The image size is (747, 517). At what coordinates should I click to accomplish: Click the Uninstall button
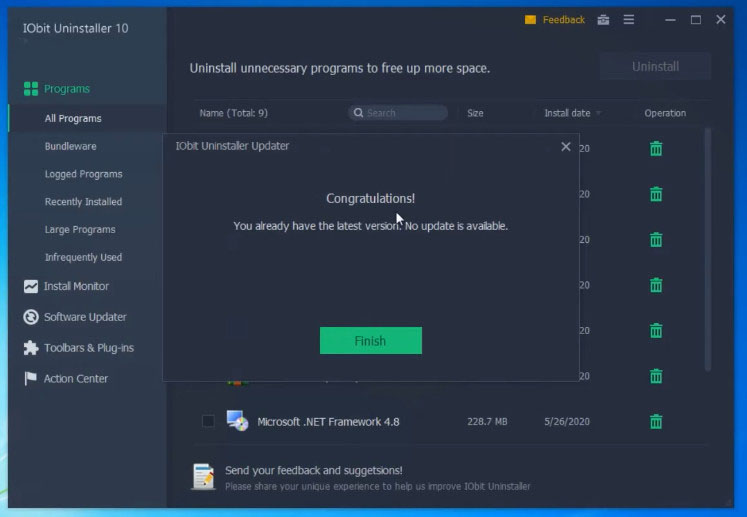pos(656,66)
